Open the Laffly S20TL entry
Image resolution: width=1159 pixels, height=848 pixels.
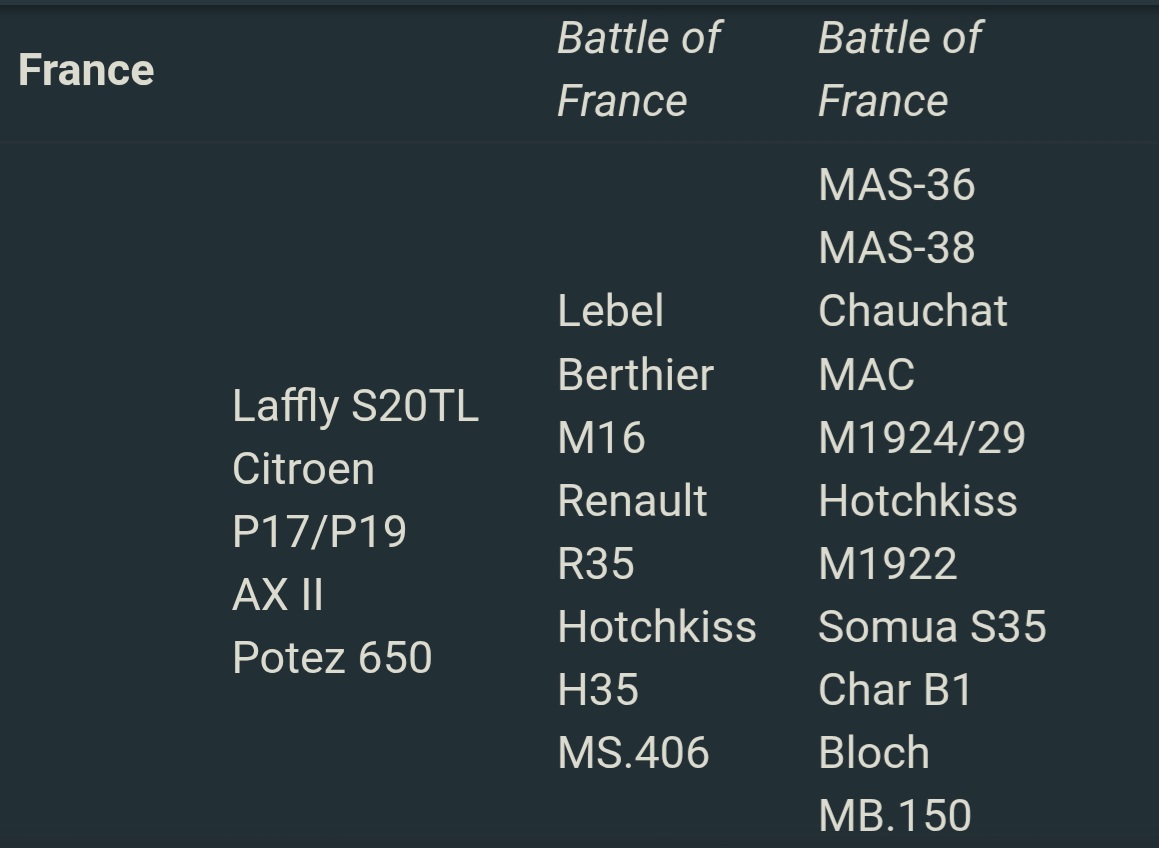coord(355,406)
